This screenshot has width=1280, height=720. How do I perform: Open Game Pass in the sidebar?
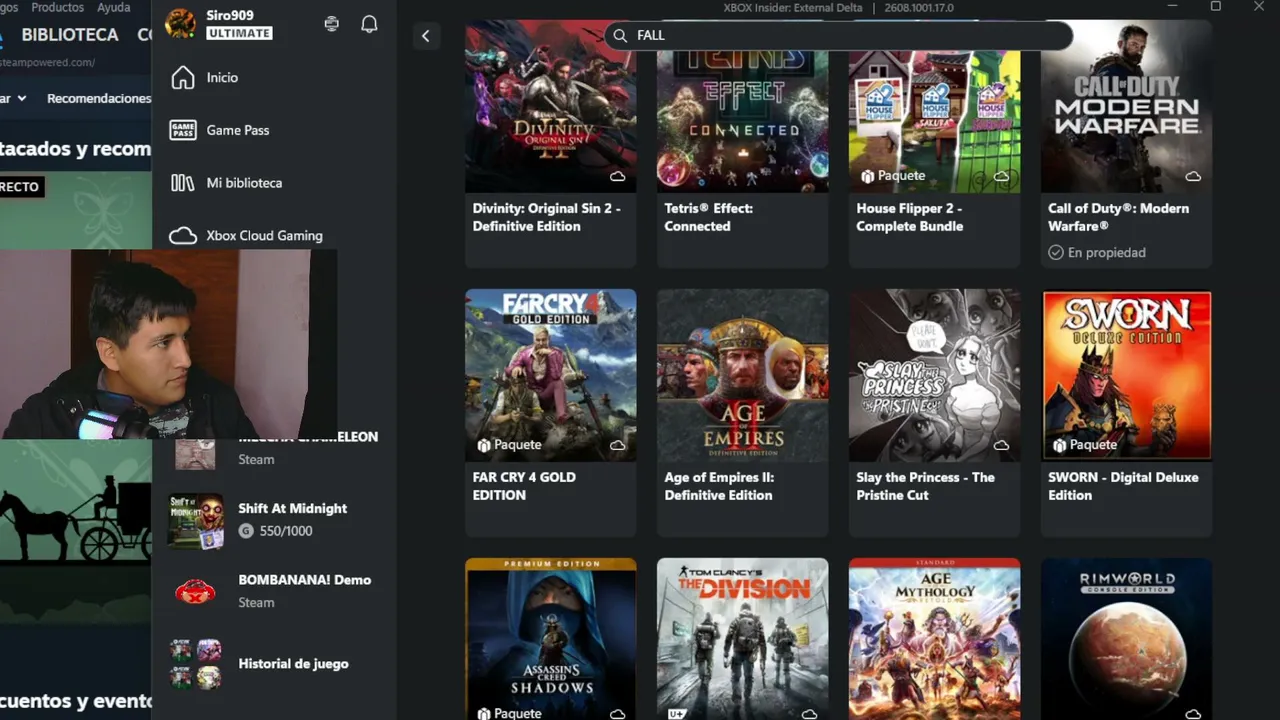[274, 130]
